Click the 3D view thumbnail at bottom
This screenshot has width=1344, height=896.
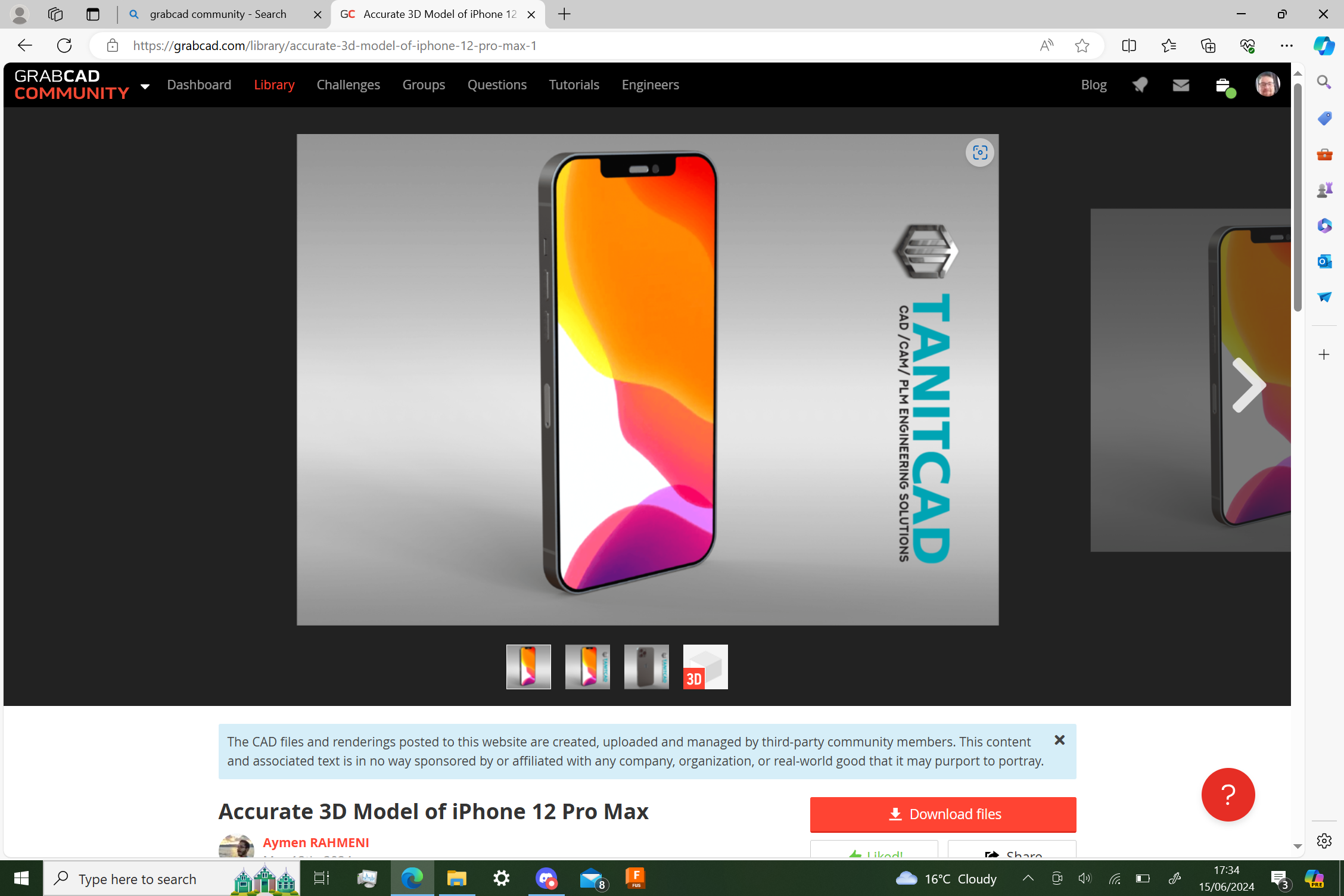click(705, 667)
